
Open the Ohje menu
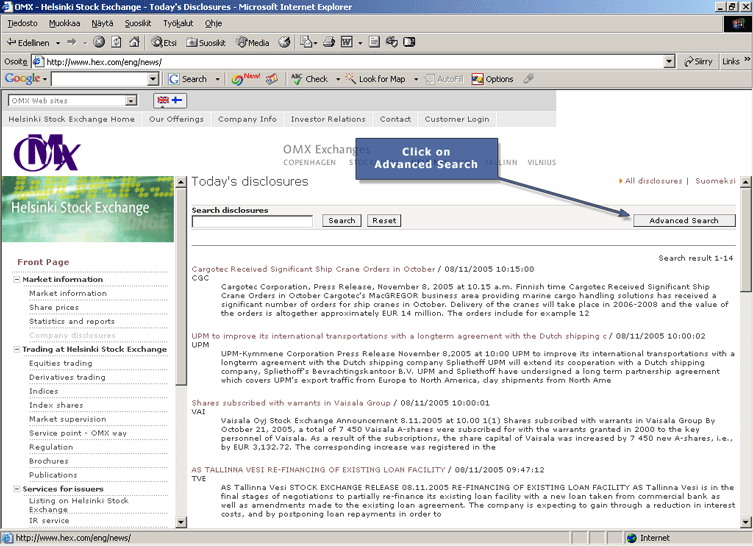click(213, 23)
